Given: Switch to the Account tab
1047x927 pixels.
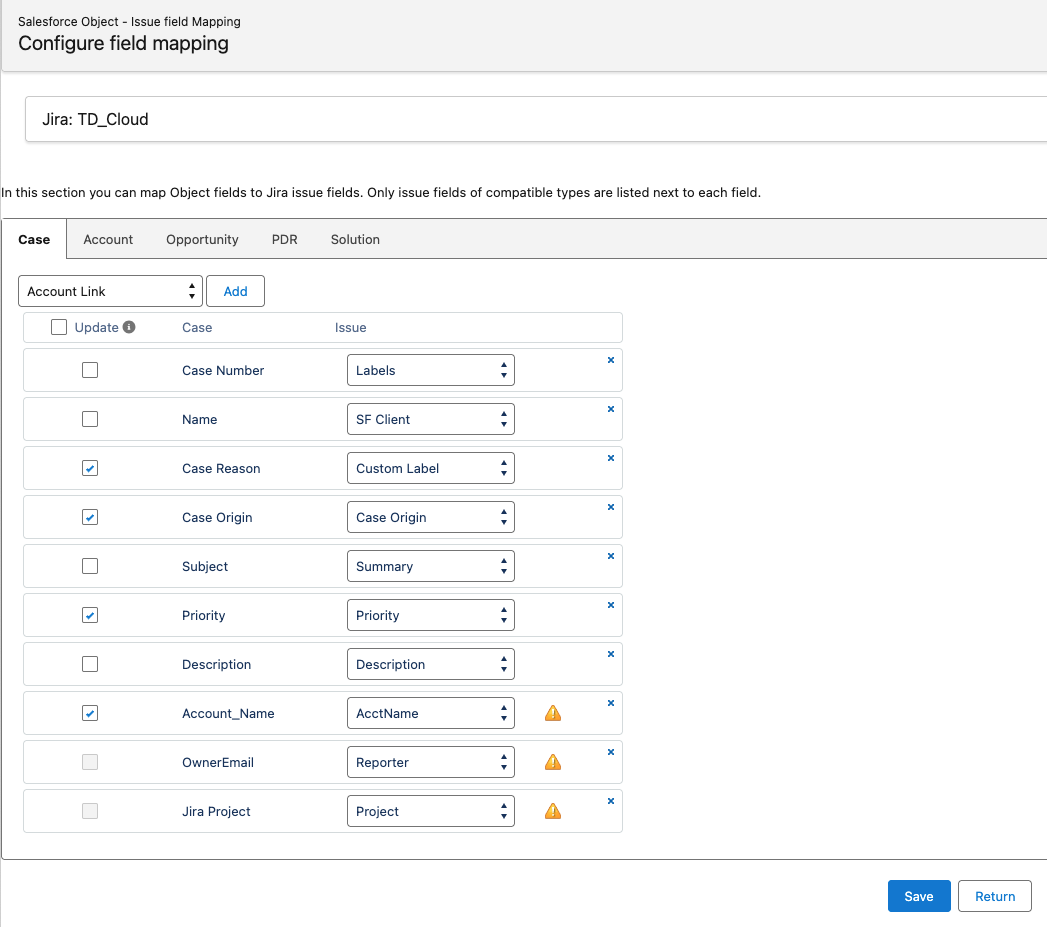Looking at the screenshot, I should click(x=108, y=239).
